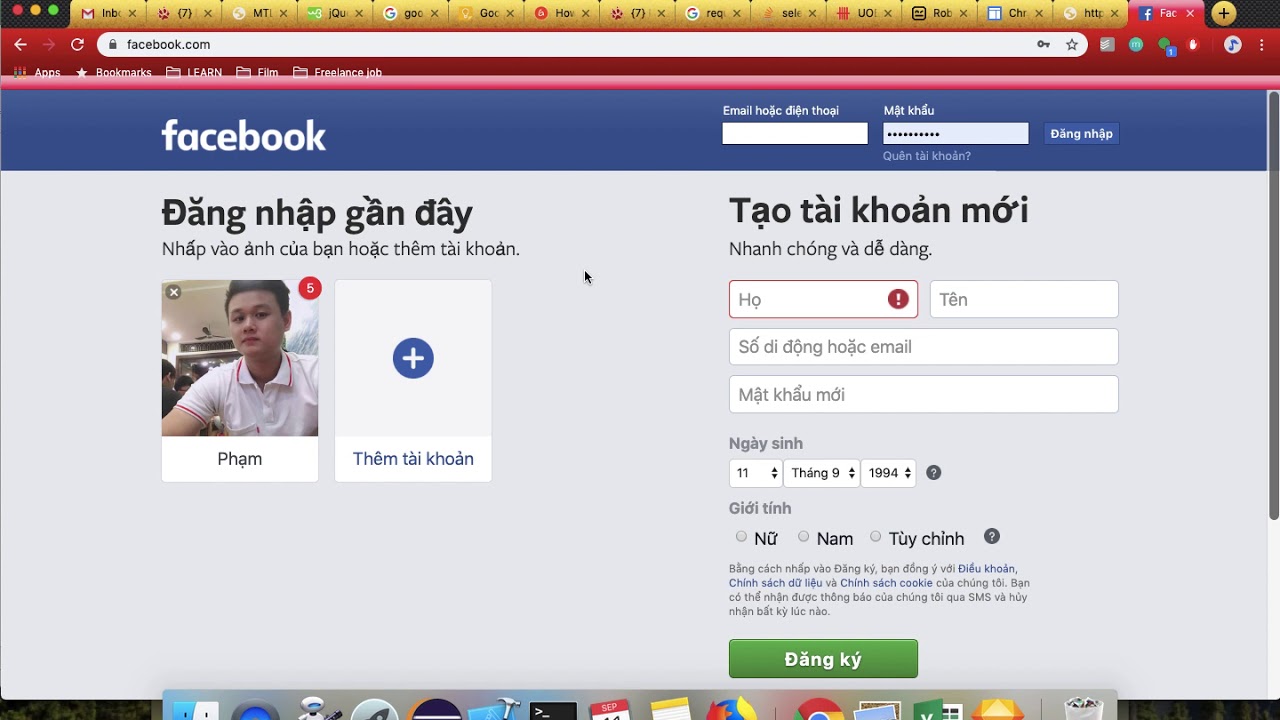
Task: Click the facebook logo
Action: (x=244, y=135)
